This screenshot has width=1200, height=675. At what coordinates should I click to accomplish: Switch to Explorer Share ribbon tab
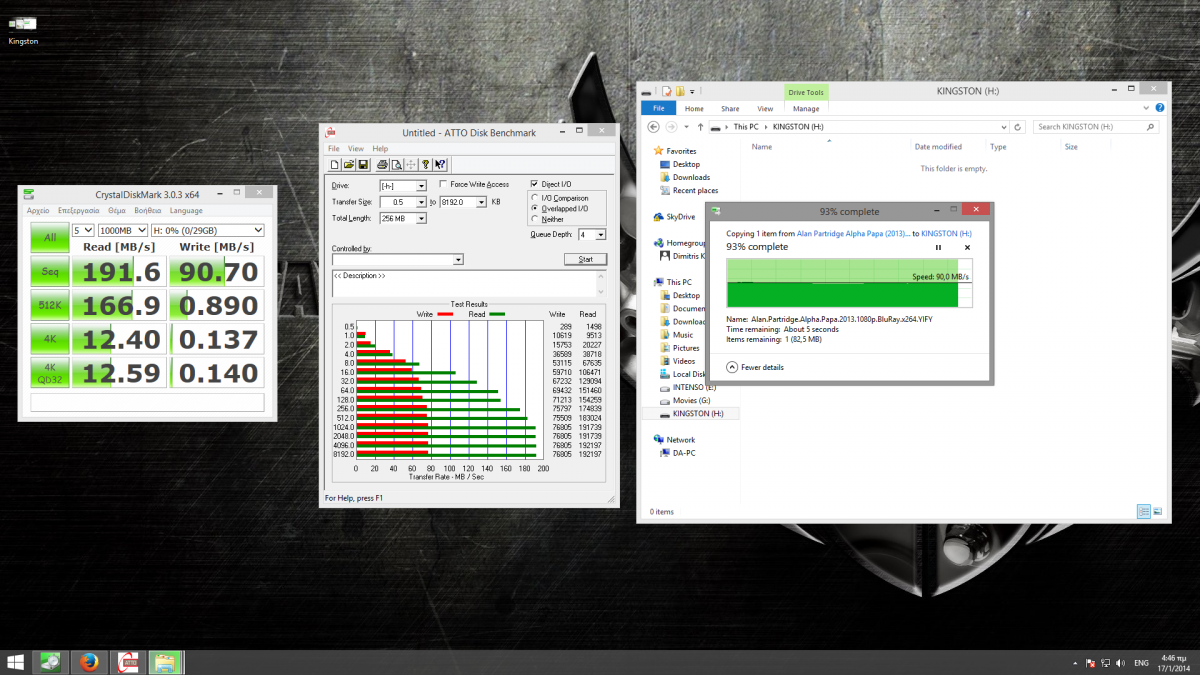point(730,108)
